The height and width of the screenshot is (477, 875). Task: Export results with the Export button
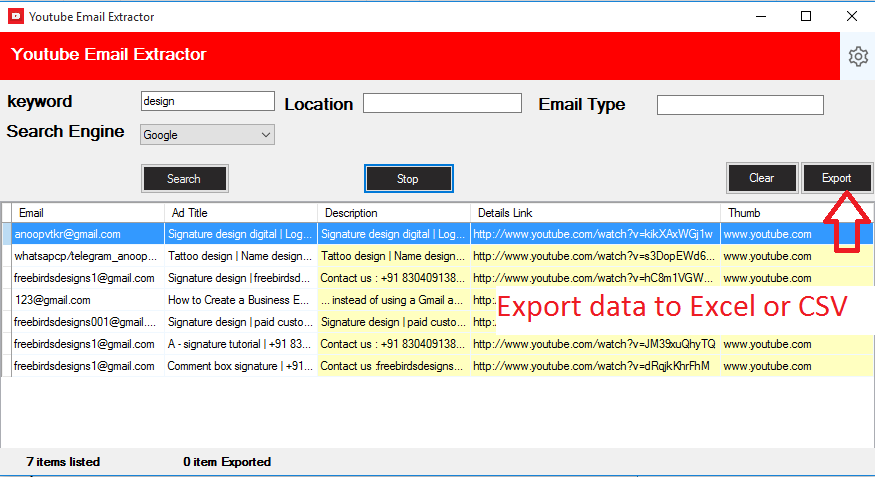click(x=836, y=178)
